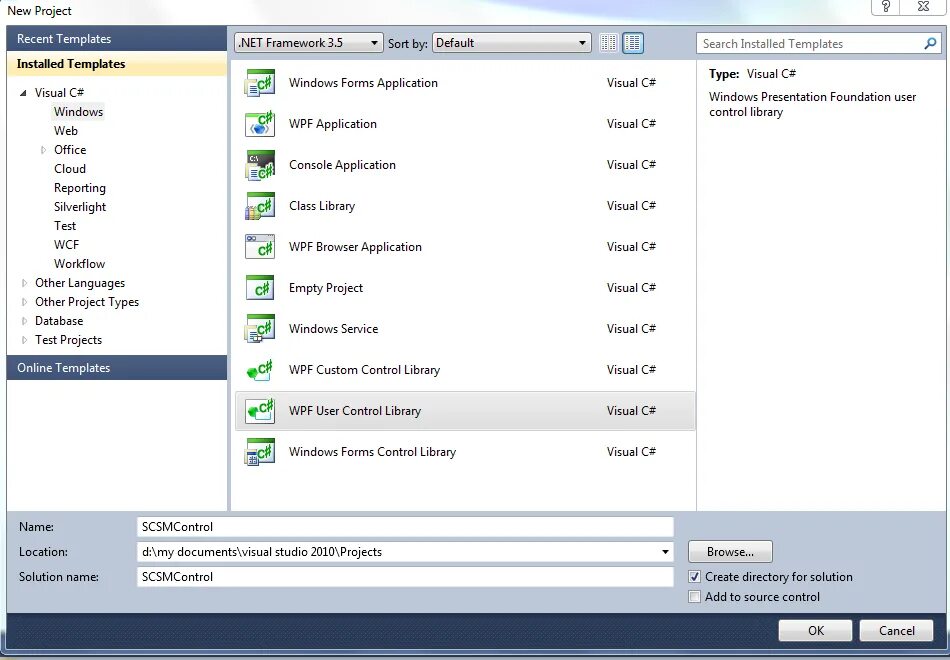
Task: Open the Recent Templates section
Action: [x=117, y=39]
